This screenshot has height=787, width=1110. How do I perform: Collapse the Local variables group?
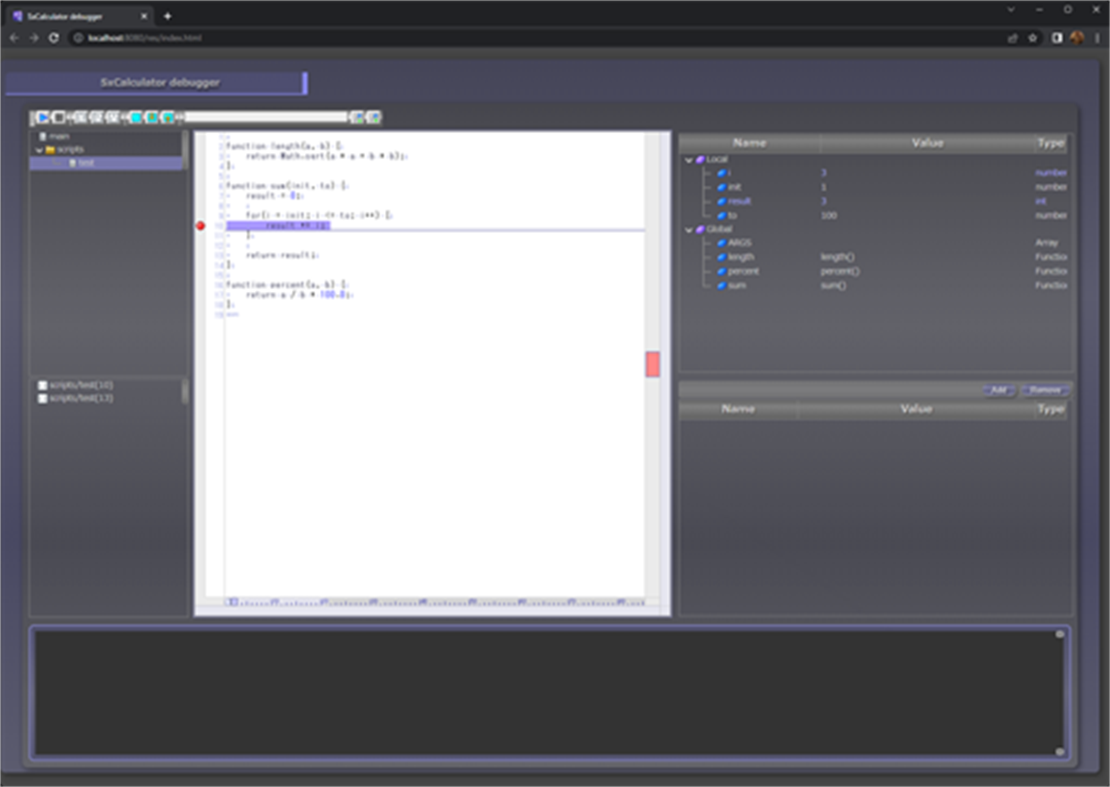pos(687,158)
